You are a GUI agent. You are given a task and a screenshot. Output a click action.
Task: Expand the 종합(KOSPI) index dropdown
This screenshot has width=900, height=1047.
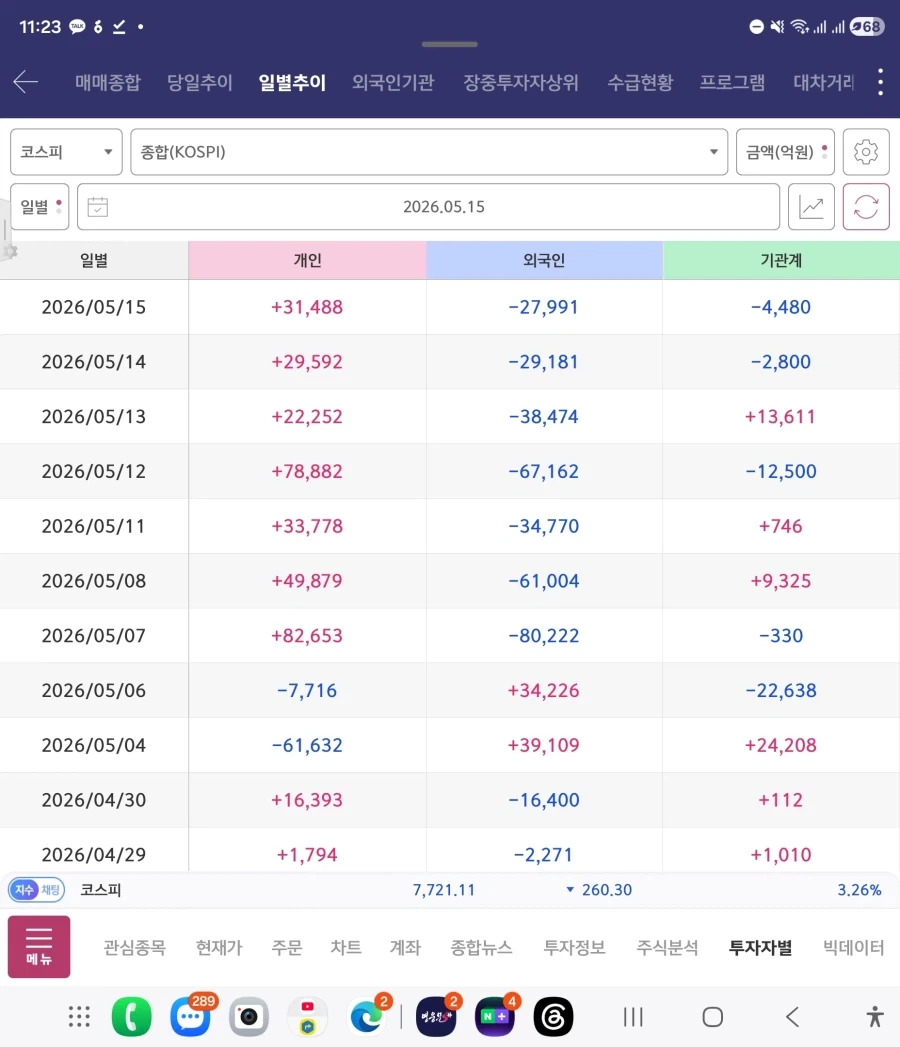point(429,152)
